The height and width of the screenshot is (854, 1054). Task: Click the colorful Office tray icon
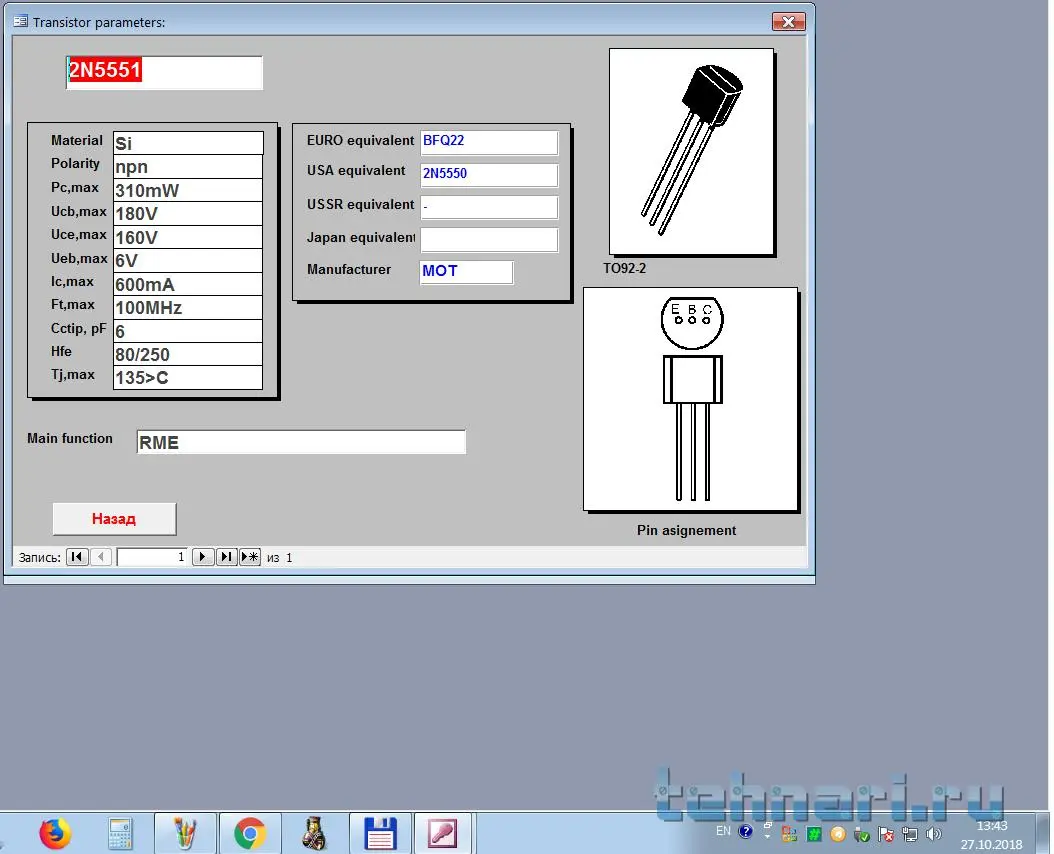(790, 834)
